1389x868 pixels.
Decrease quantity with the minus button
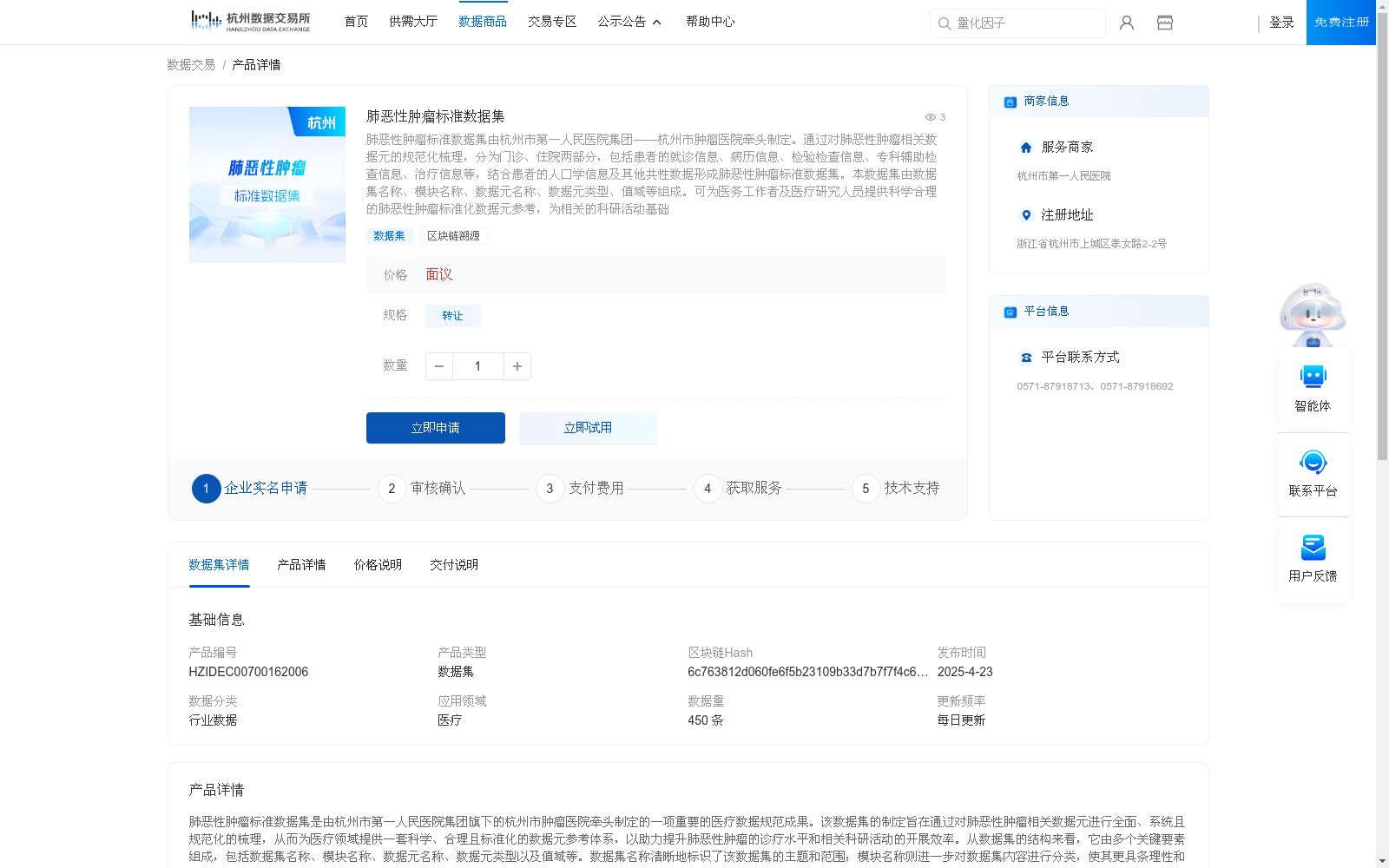tap(439, 366)
